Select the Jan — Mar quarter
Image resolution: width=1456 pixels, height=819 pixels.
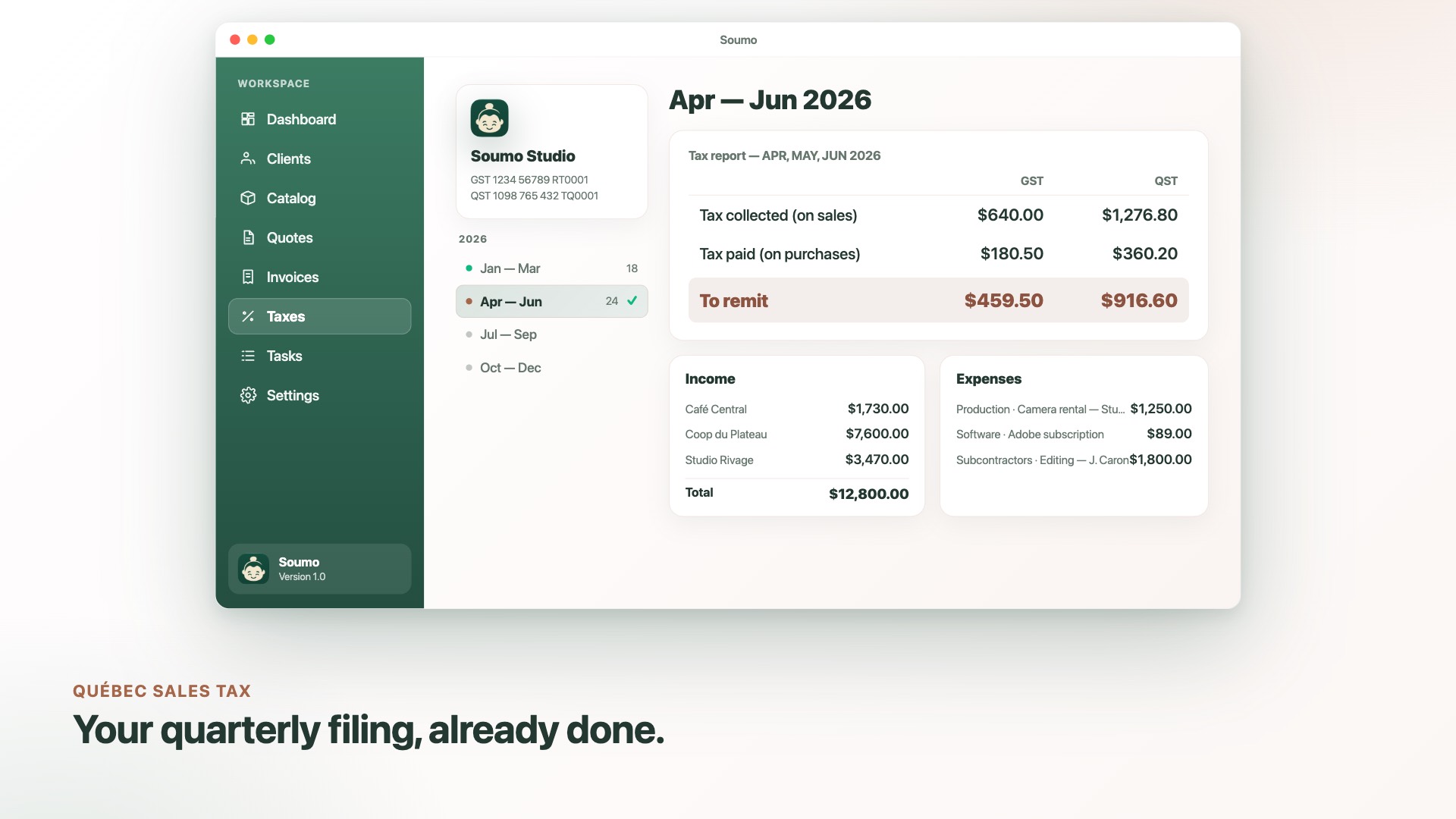[x=551, y=268]
